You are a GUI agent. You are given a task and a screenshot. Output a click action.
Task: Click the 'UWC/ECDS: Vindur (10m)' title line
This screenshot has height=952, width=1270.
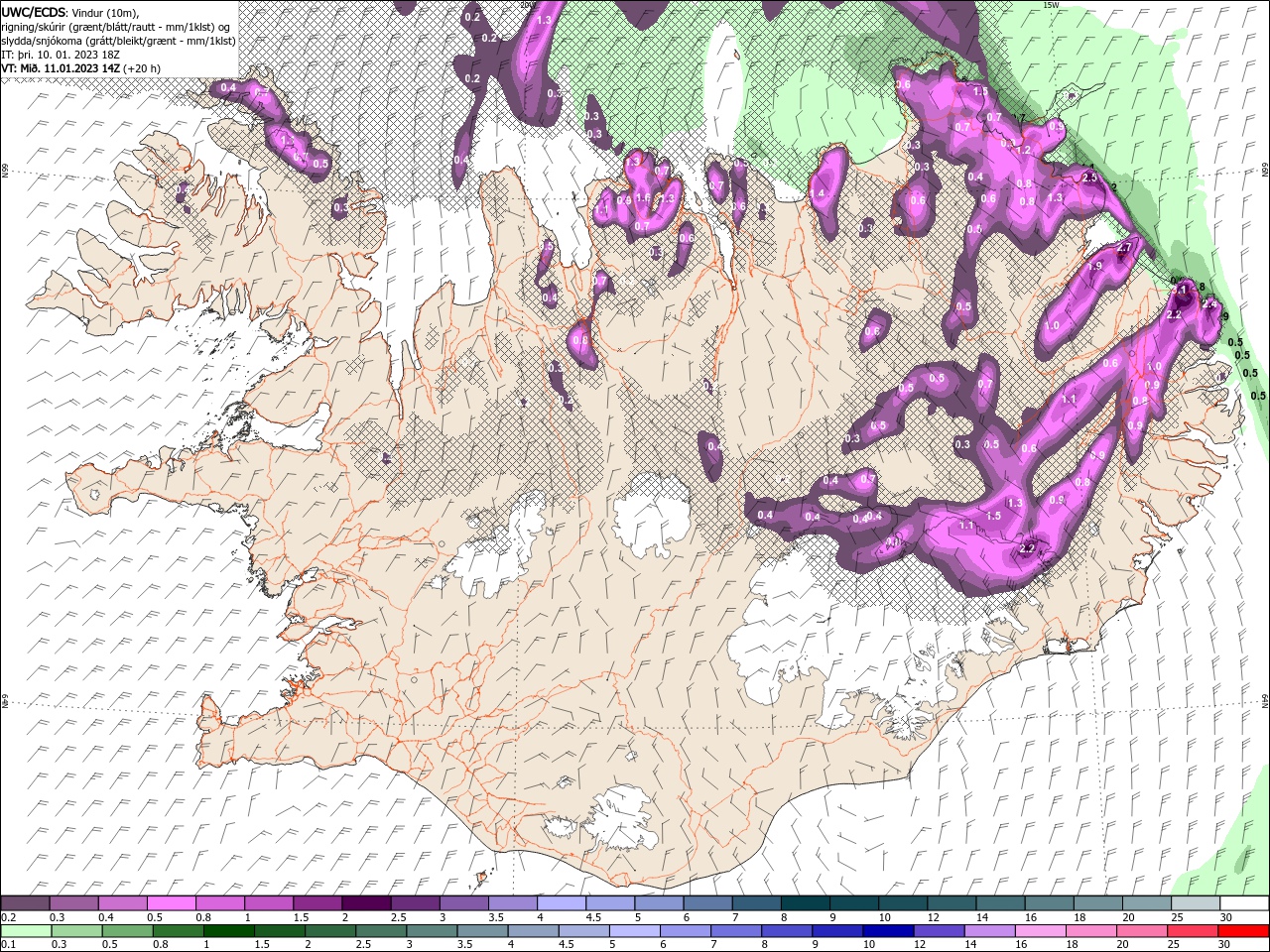click(70, 11)
